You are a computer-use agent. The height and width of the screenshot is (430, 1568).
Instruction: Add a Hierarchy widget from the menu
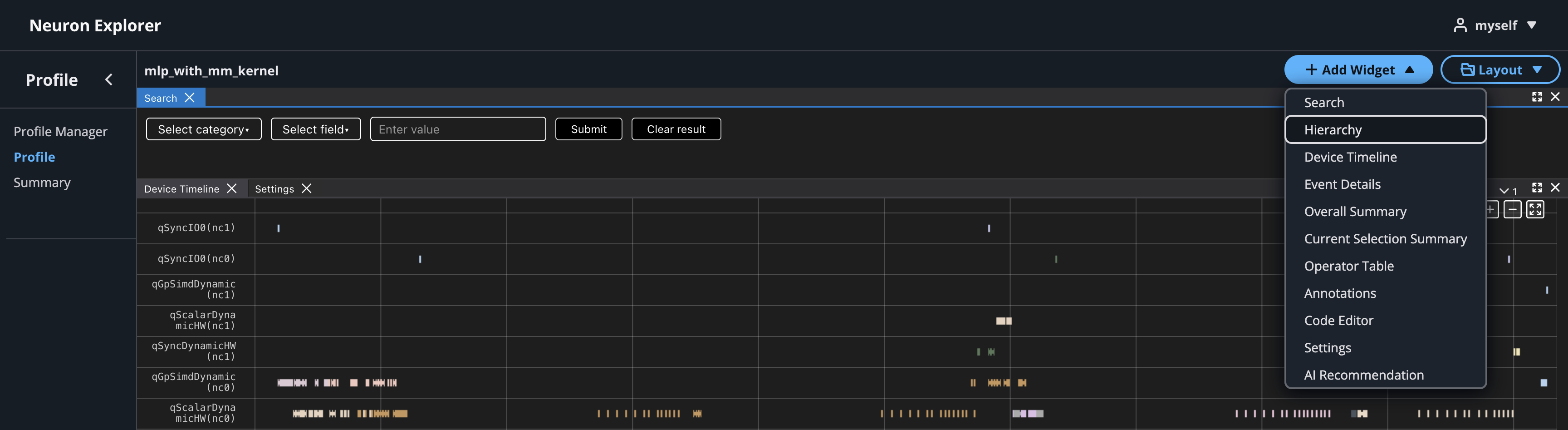pyautogui.click(x=1334, y=130)
